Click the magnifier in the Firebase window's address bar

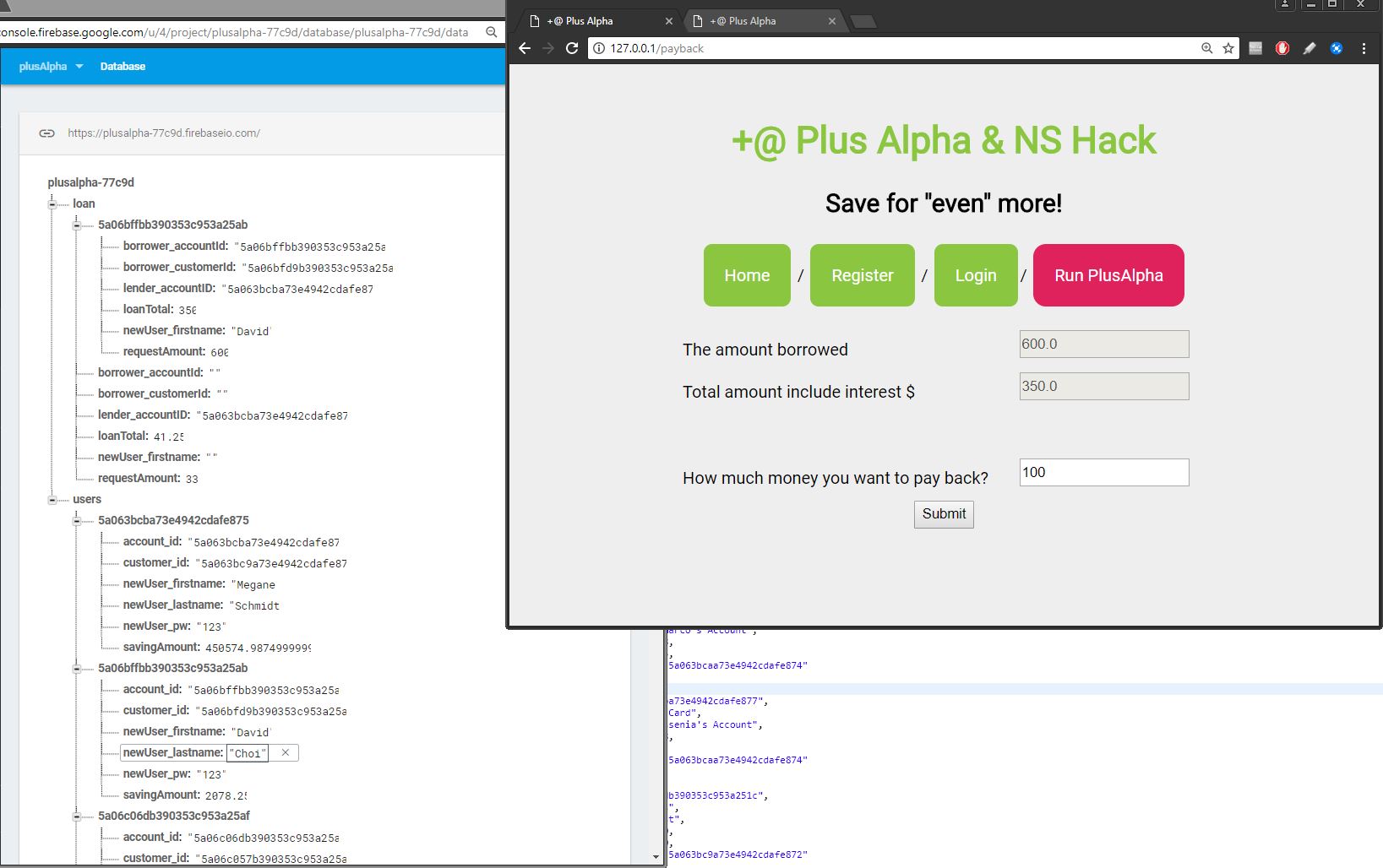[x=492, y=32]
